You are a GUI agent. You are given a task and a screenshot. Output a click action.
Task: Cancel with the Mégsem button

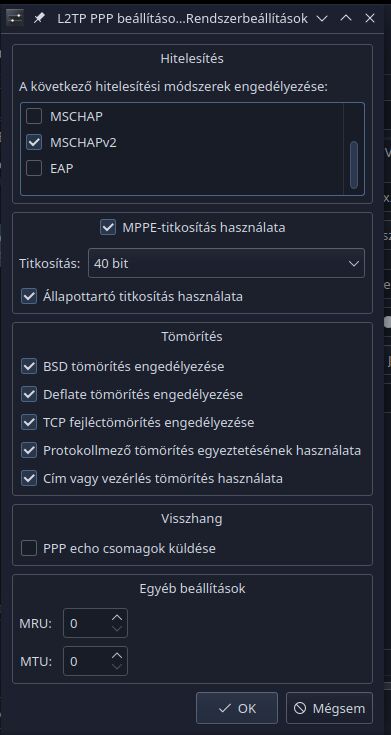point(329,708)
